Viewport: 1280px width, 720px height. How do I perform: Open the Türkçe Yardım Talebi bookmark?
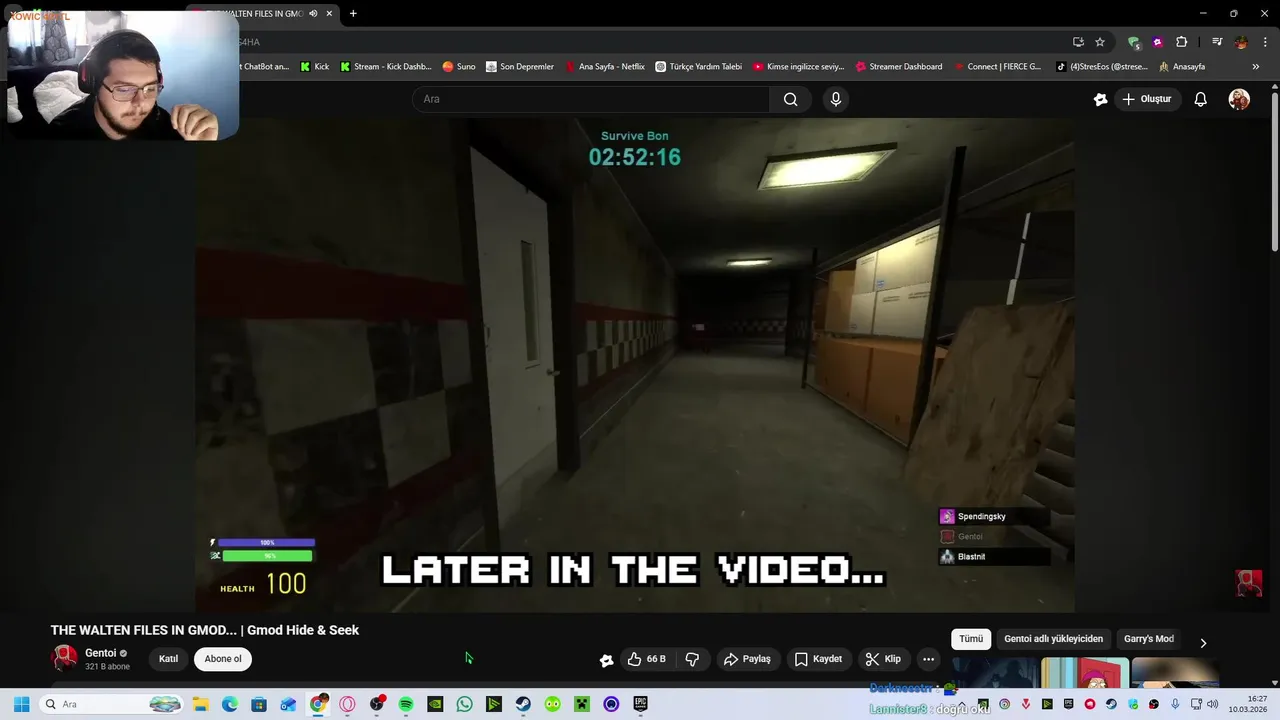[x=699, y=67]
